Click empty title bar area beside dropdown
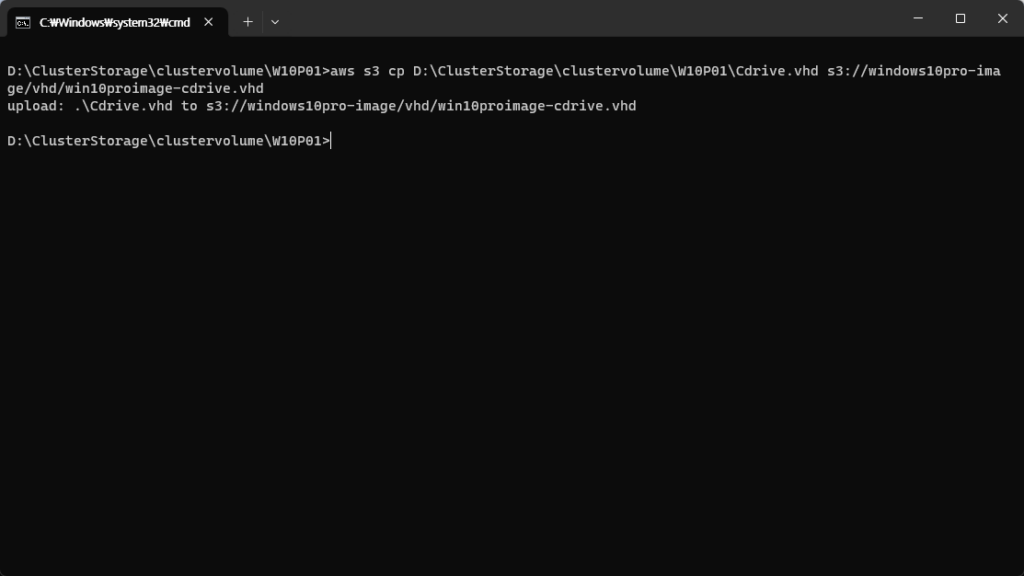This screenshot has height=576, width=1024. pos(588,18)
